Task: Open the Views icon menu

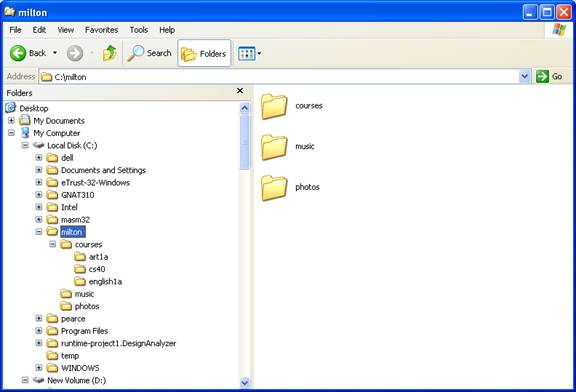Action: click(x=246, y=54)
